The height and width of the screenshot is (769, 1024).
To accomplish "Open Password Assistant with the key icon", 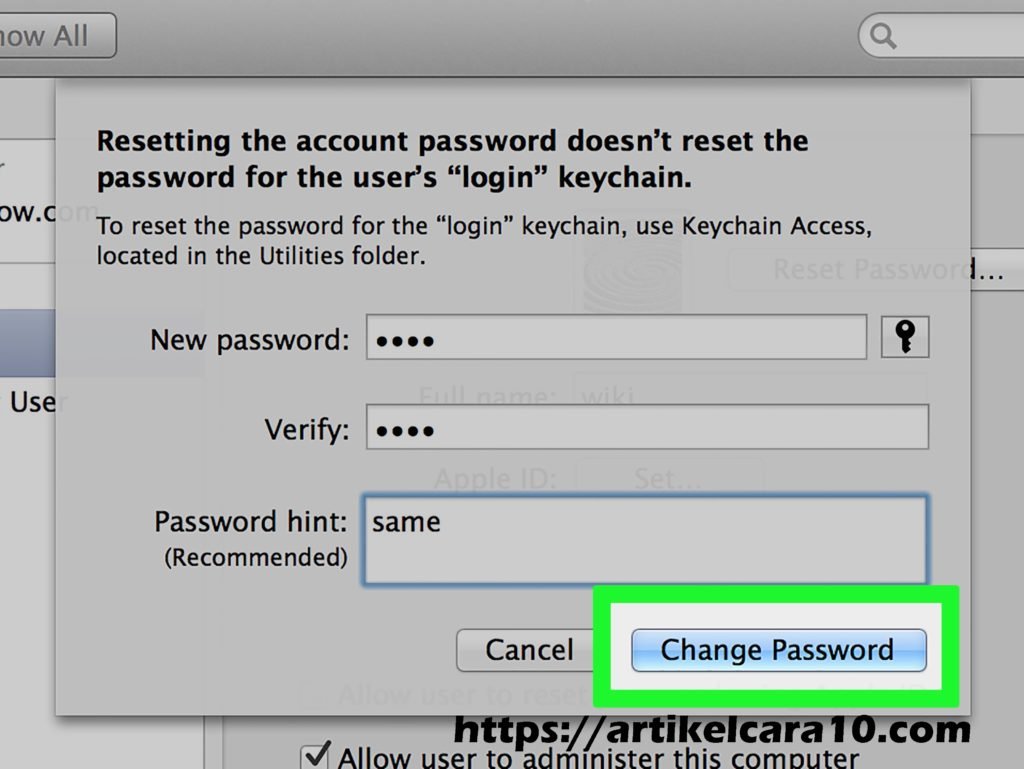I will point(905,337).
